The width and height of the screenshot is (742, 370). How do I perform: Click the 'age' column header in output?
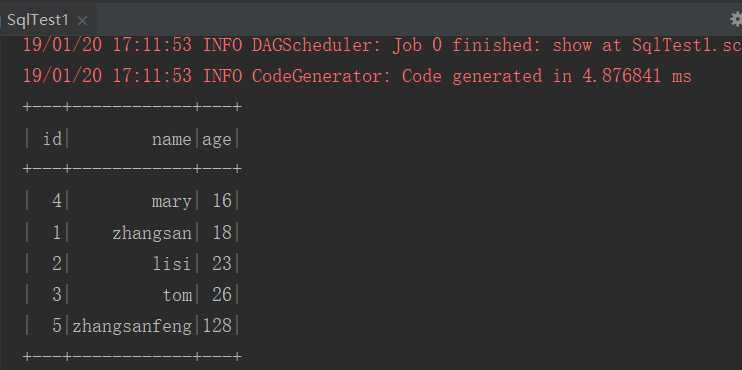pos(217,141)
